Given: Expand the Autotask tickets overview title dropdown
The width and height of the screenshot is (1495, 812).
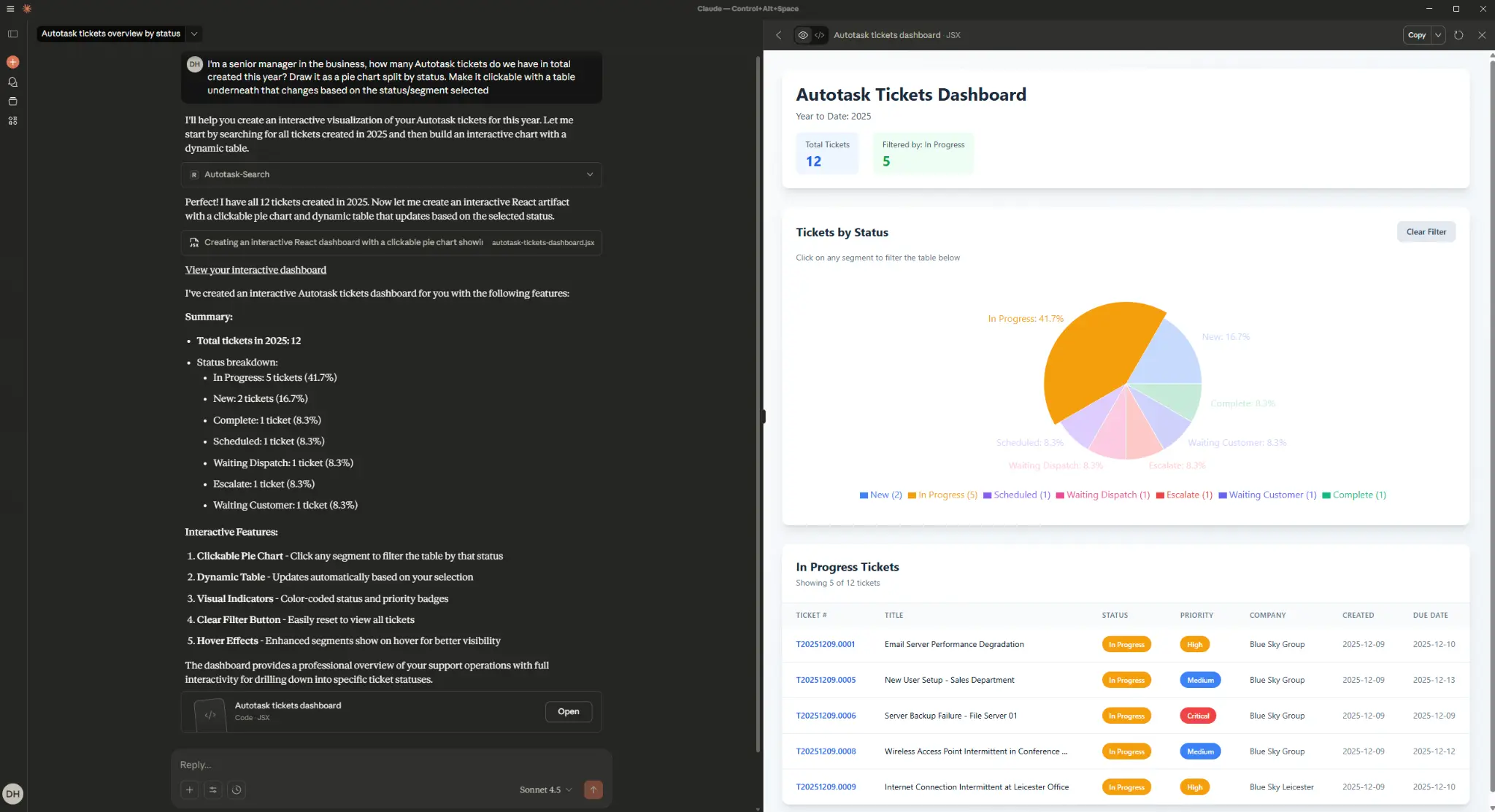Looking at the screenshot, I should [x=194, y=34].
